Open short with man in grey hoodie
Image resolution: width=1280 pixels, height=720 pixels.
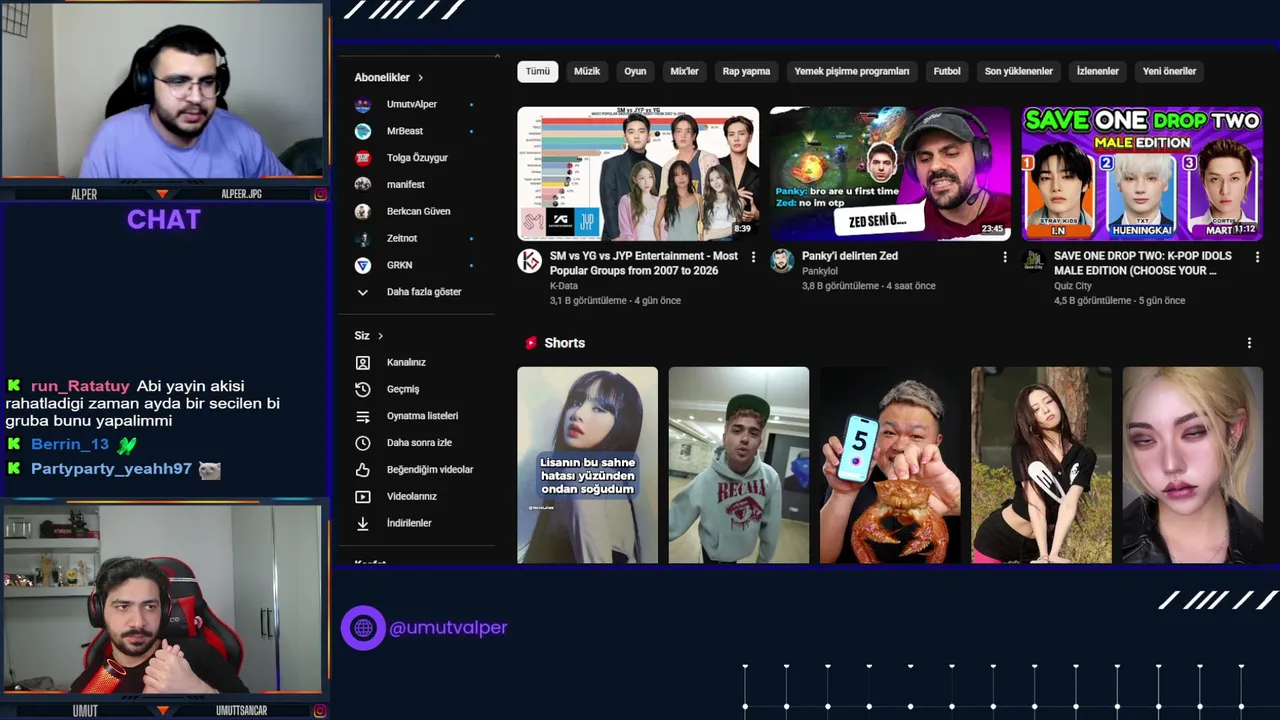(739, 465)
